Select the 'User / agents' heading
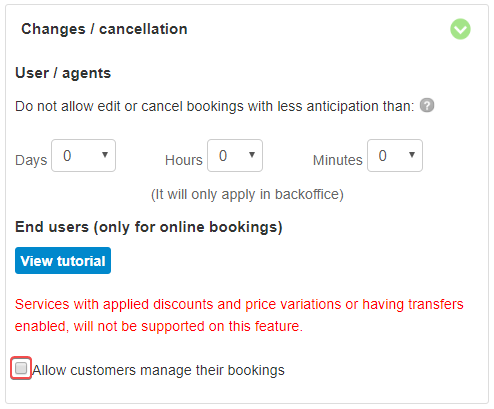This screenshot has width=494, height=409. [x=63, y=73]
